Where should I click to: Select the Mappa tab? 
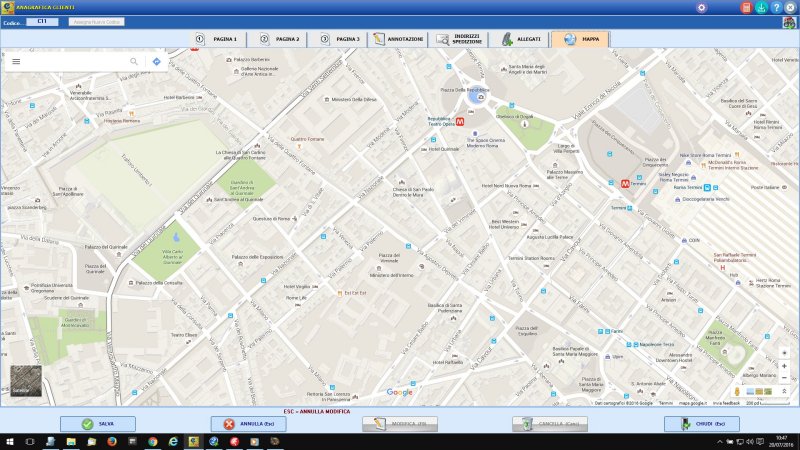pos(580,39)
